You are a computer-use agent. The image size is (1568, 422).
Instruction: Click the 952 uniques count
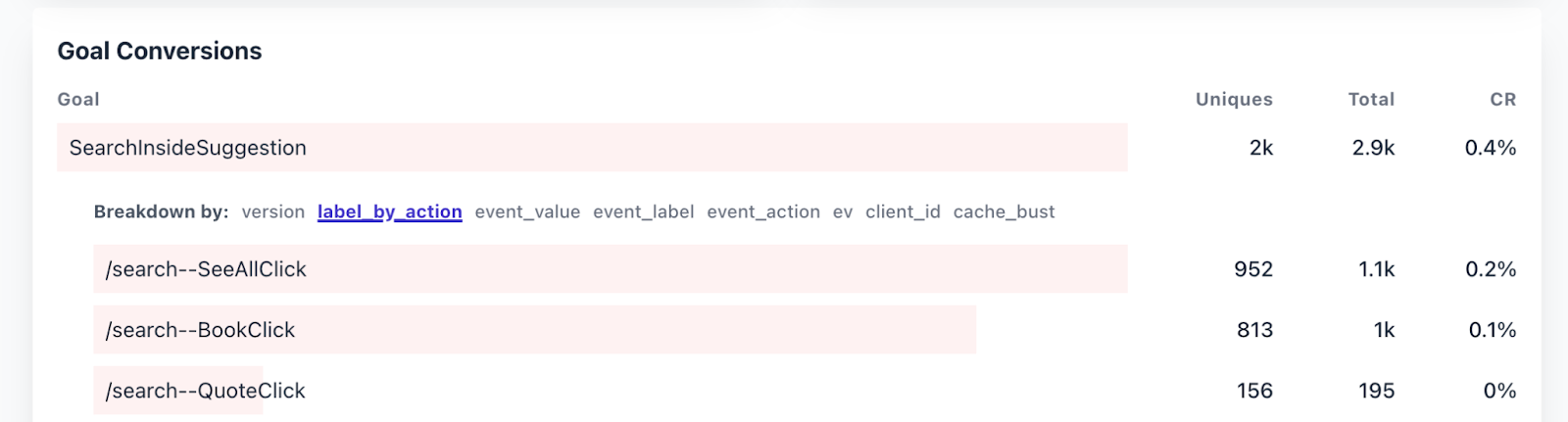[1253, 269]
